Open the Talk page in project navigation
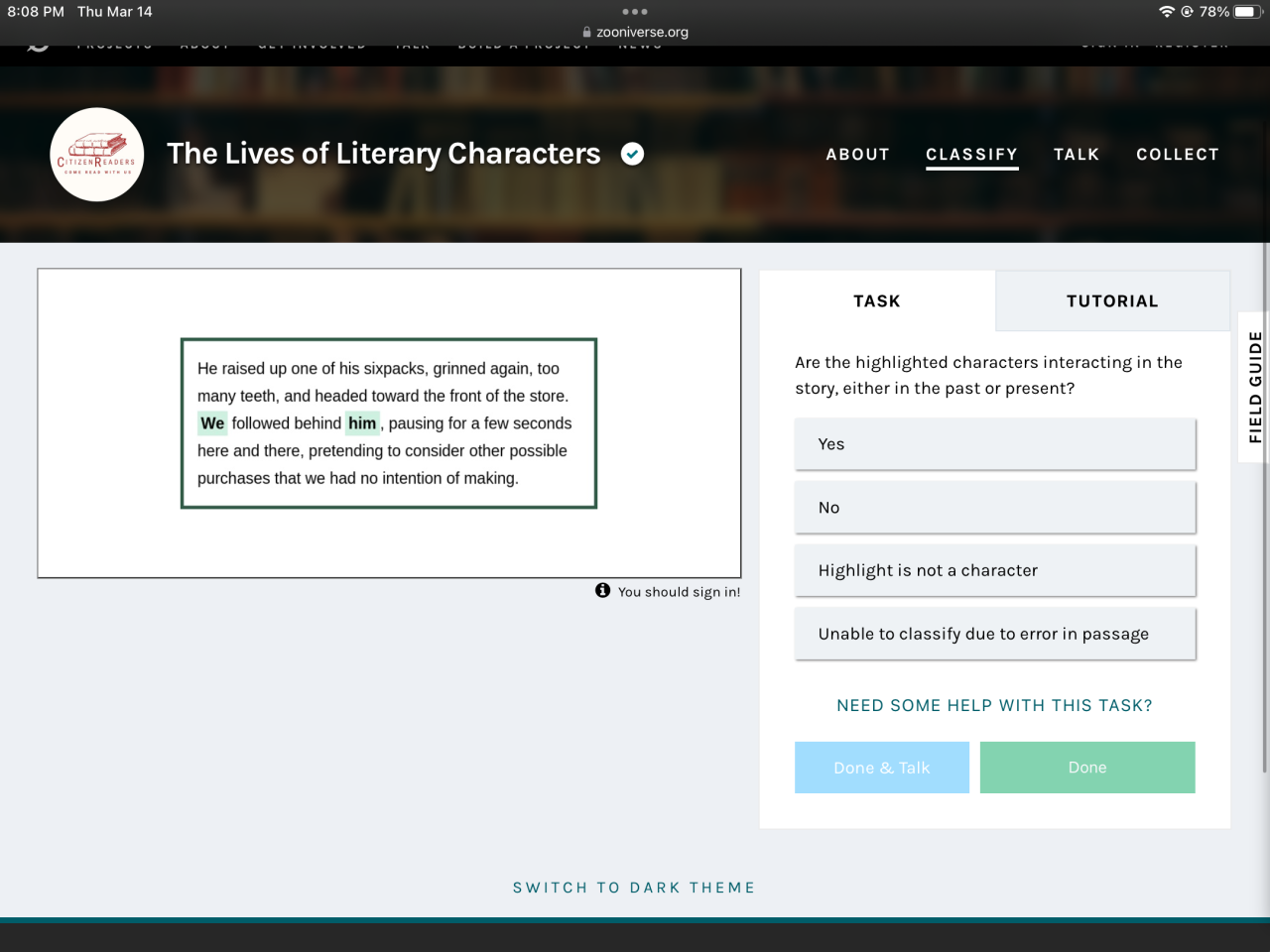 (1076, 155)
